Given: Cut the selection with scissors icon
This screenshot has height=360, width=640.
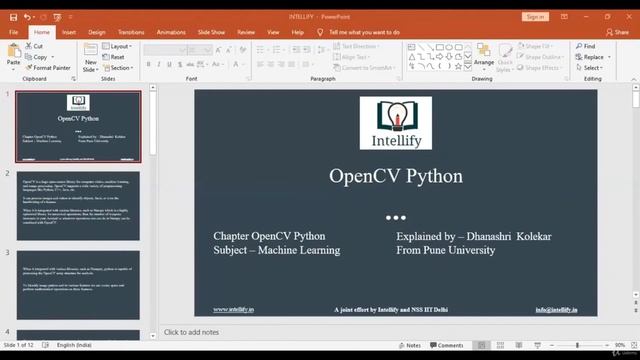Looking at the screenshot, I should [x=29, y=46].
